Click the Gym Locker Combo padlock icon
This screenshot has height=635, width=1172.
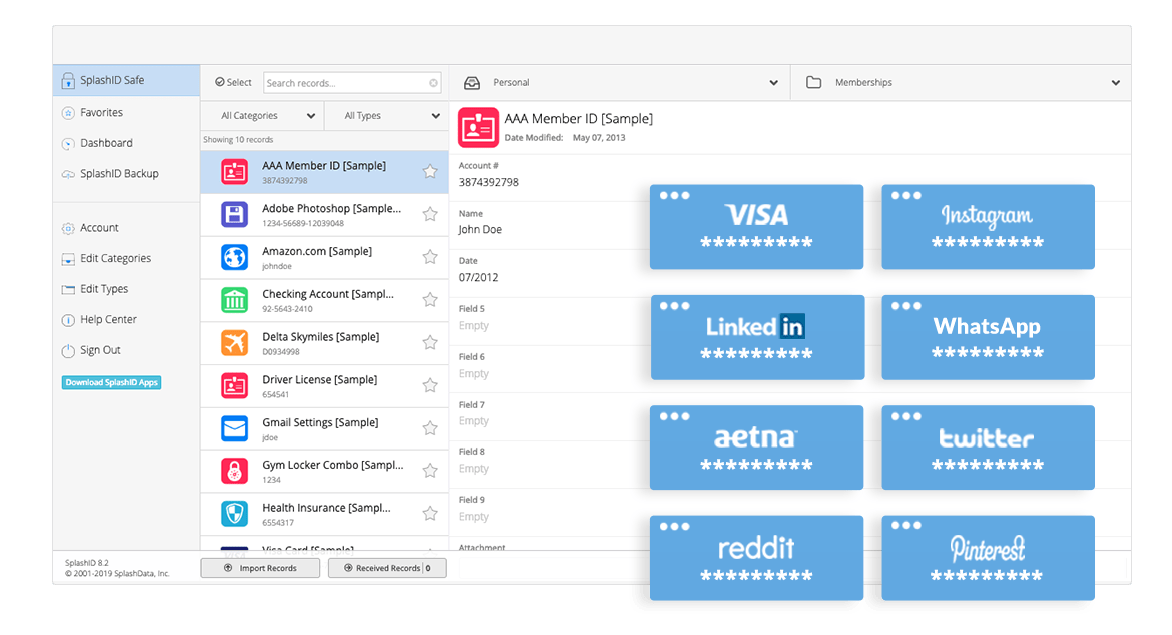pyautogui.click(x=233, y=471)
